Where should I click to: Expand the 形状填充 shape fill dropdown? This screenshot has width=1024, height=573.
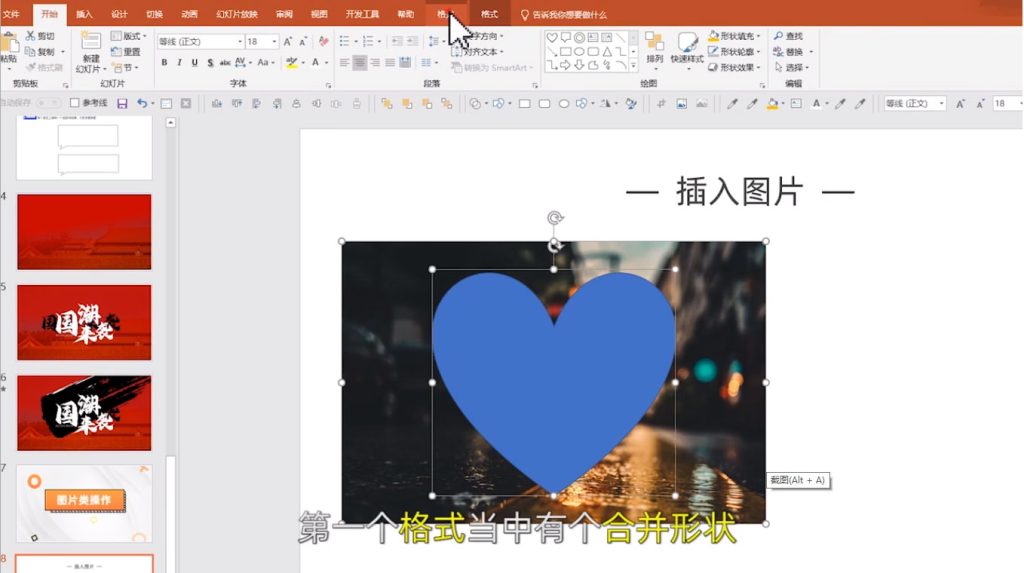(x=759, y=36)
